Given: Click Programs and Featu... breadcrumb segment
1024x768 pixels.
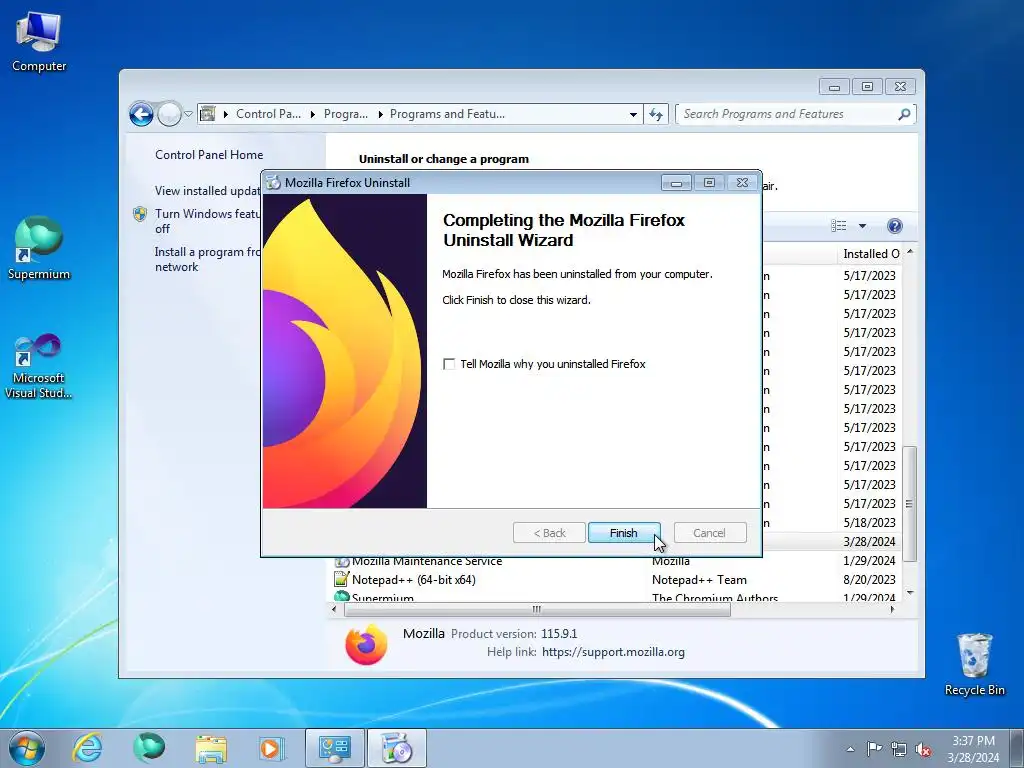Looking at the screenshot, I should click(447, 114).
